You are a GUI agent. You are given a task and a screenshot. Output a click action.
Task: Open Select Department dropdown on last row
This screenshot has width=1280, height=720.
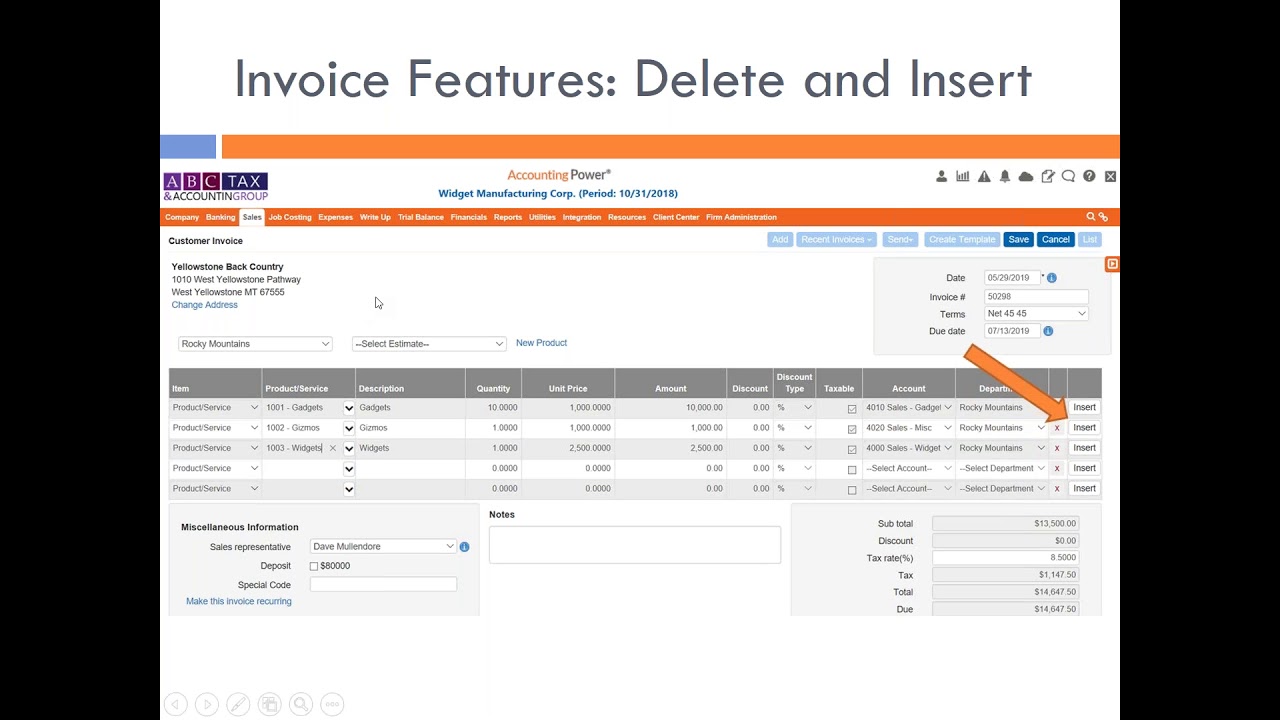(1002, 489)
